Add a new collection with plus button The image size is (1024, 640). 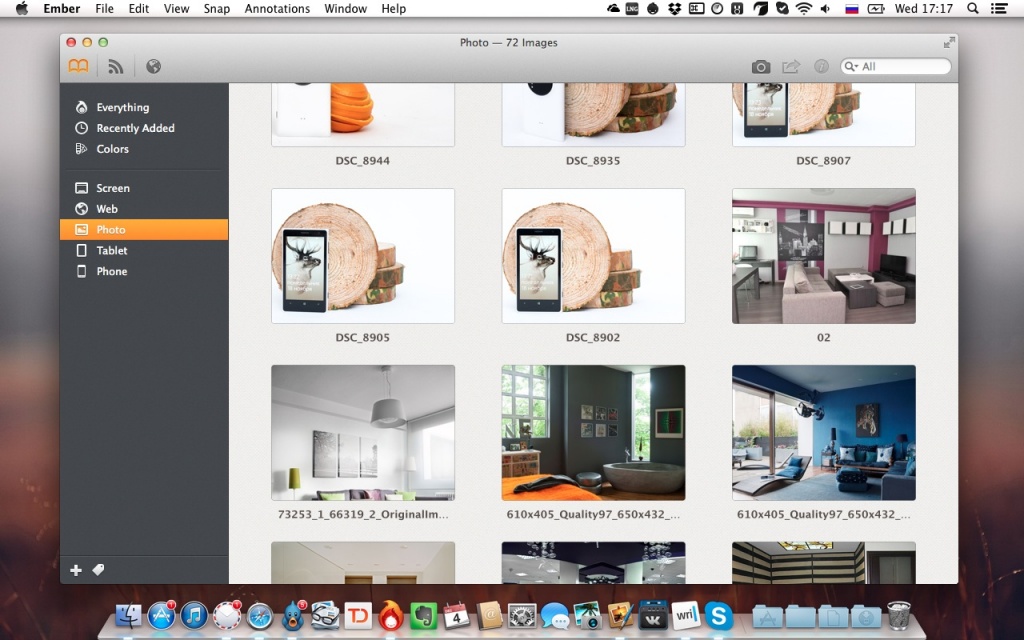click(x=76, y=570)
